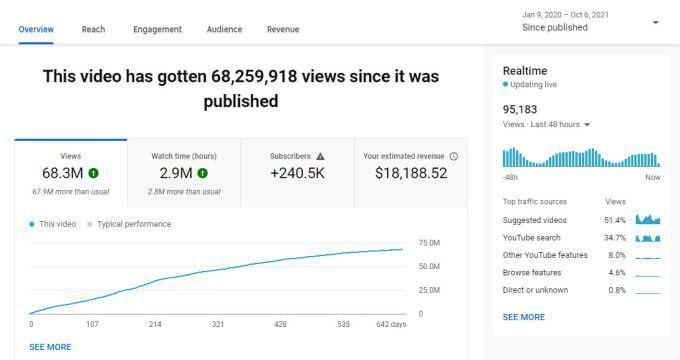Click the '642 days' axis label
This screenshot has height=360, width=680.
point(391,324)
